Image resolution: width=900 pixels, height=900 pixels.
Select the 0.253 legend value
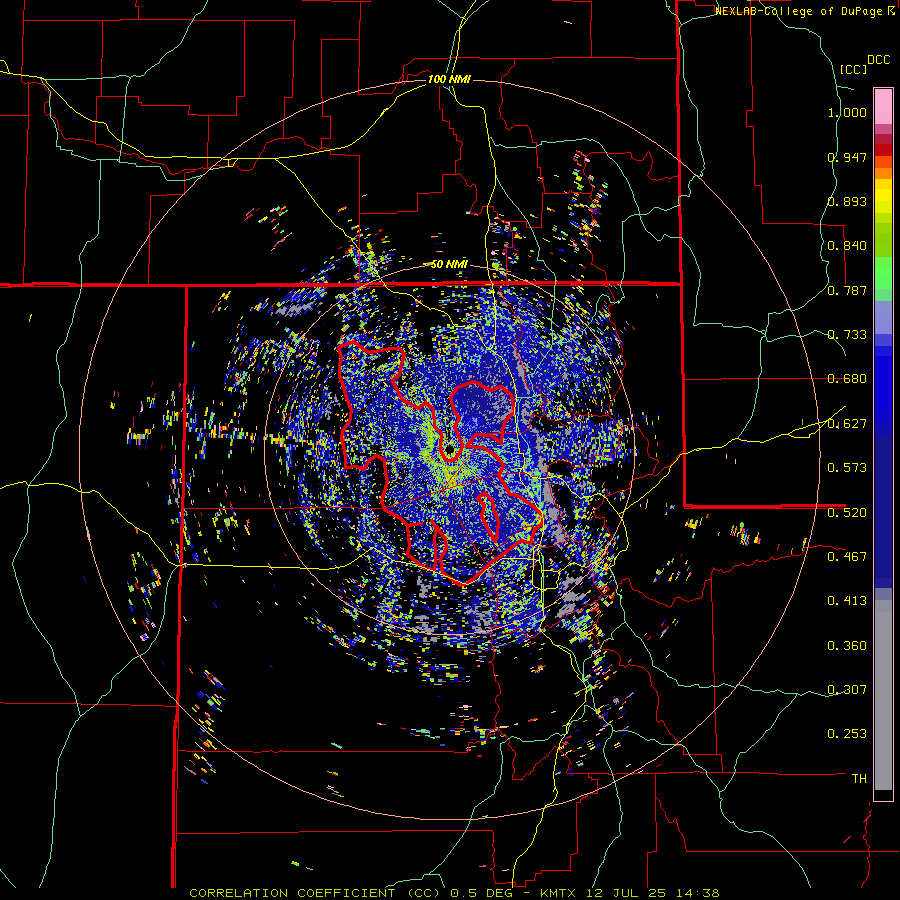click(847, 734)
